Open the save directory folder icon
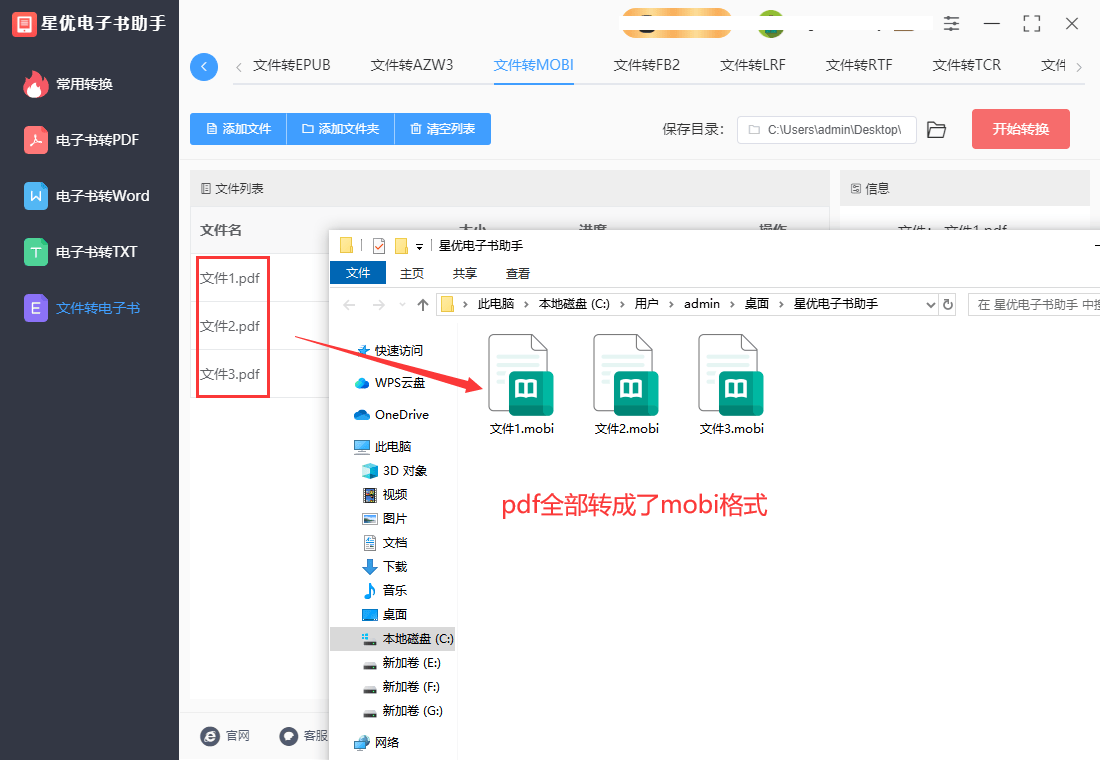This screenshot has height=760, width=1100. point(936,130)
